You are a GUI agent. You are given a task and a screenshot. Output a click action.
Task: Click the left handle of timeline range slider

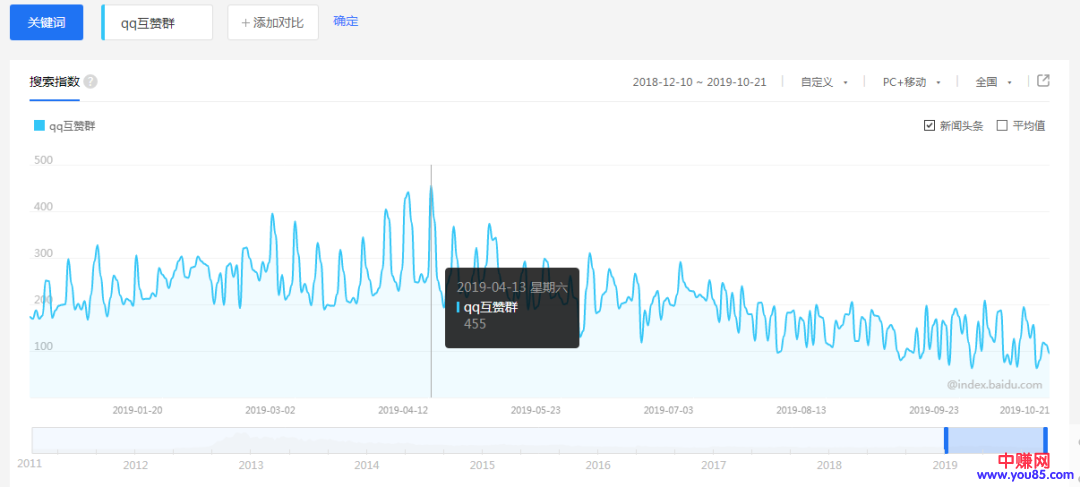(946, 440)
